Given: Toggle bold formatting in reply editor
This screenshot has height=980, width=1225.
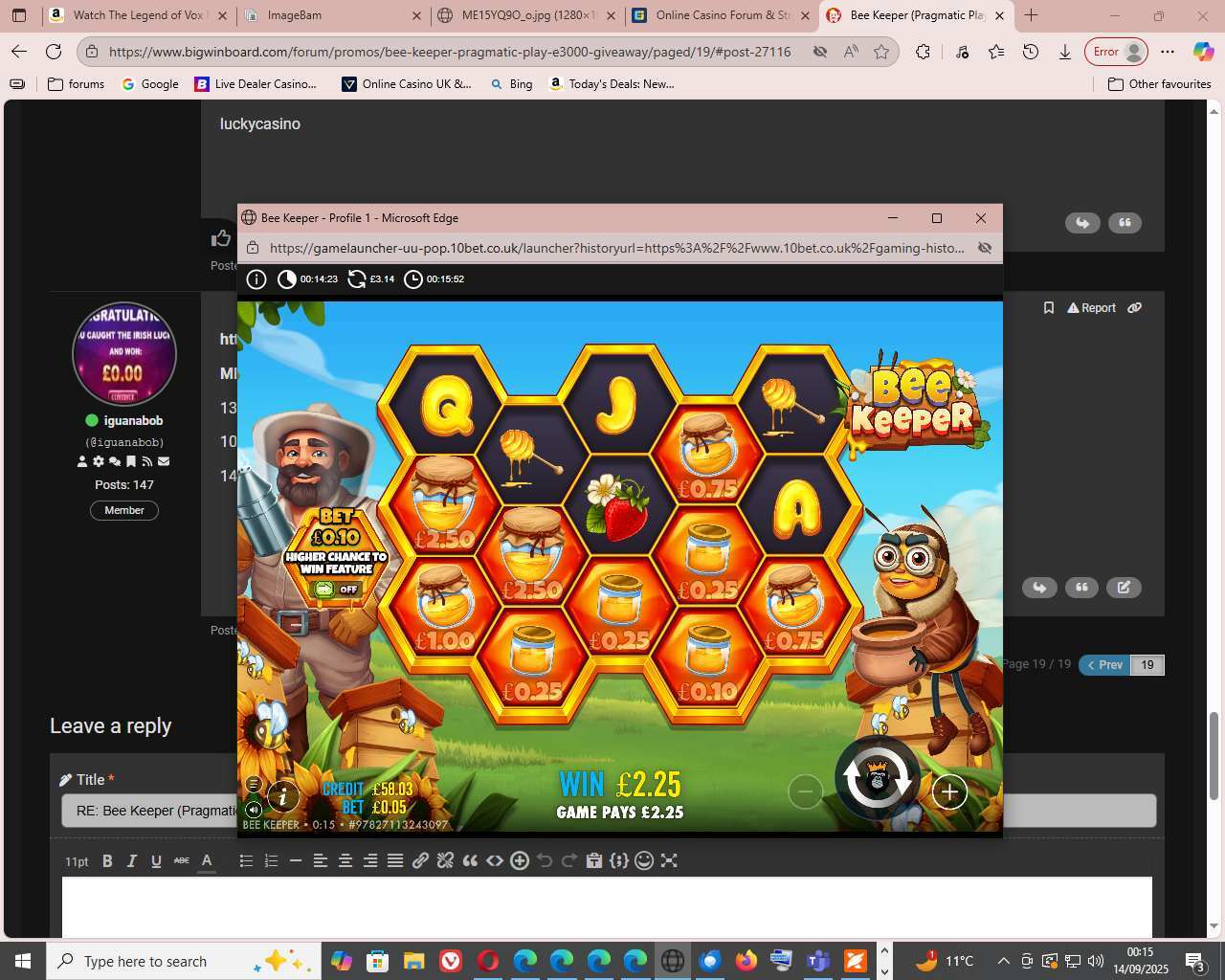Looking at the screenshot, I should [107, 861].
